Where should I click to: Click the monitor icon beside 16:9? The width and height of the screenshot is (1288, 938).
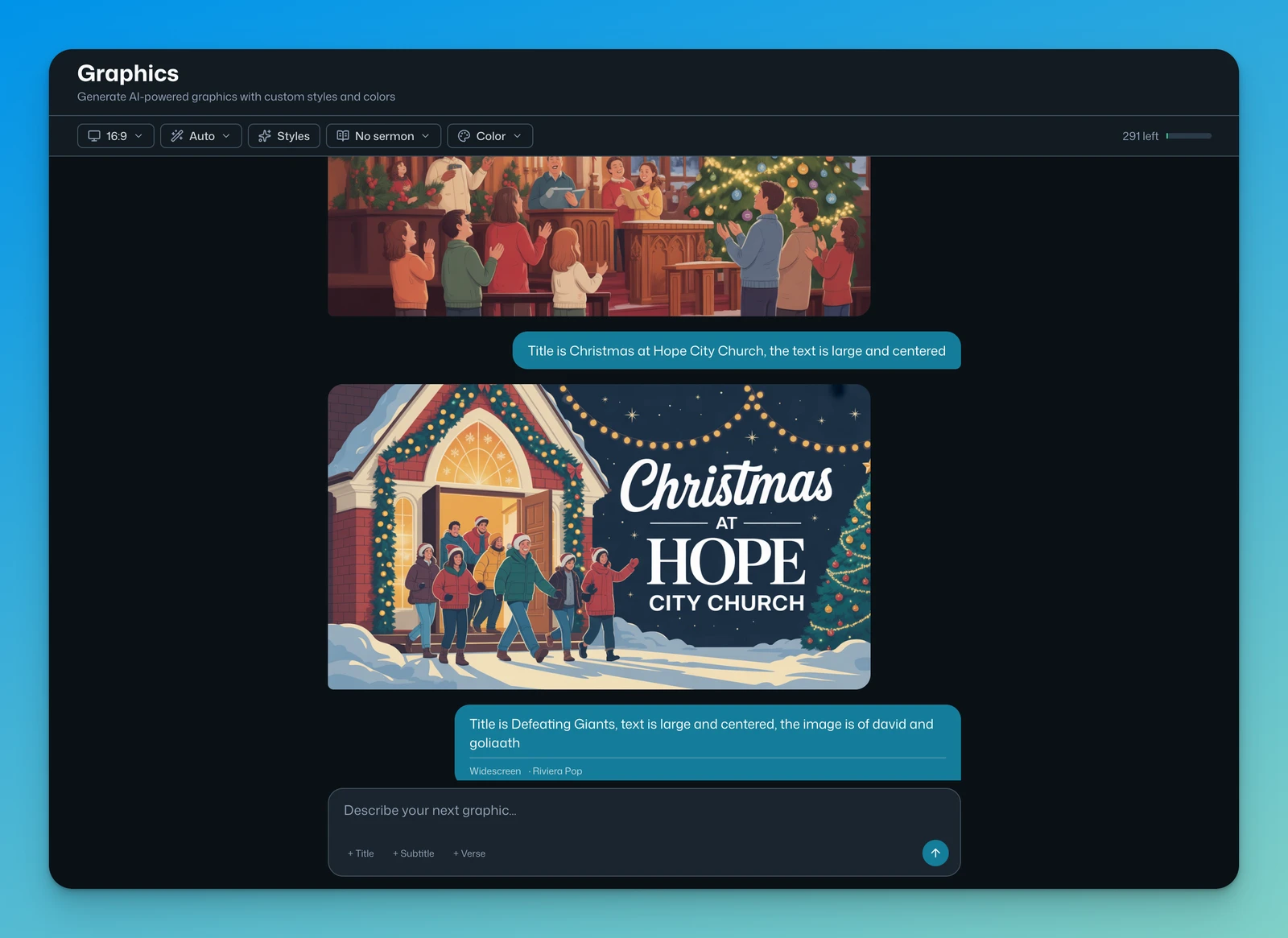pyautogui.click(x=94, y=136)
